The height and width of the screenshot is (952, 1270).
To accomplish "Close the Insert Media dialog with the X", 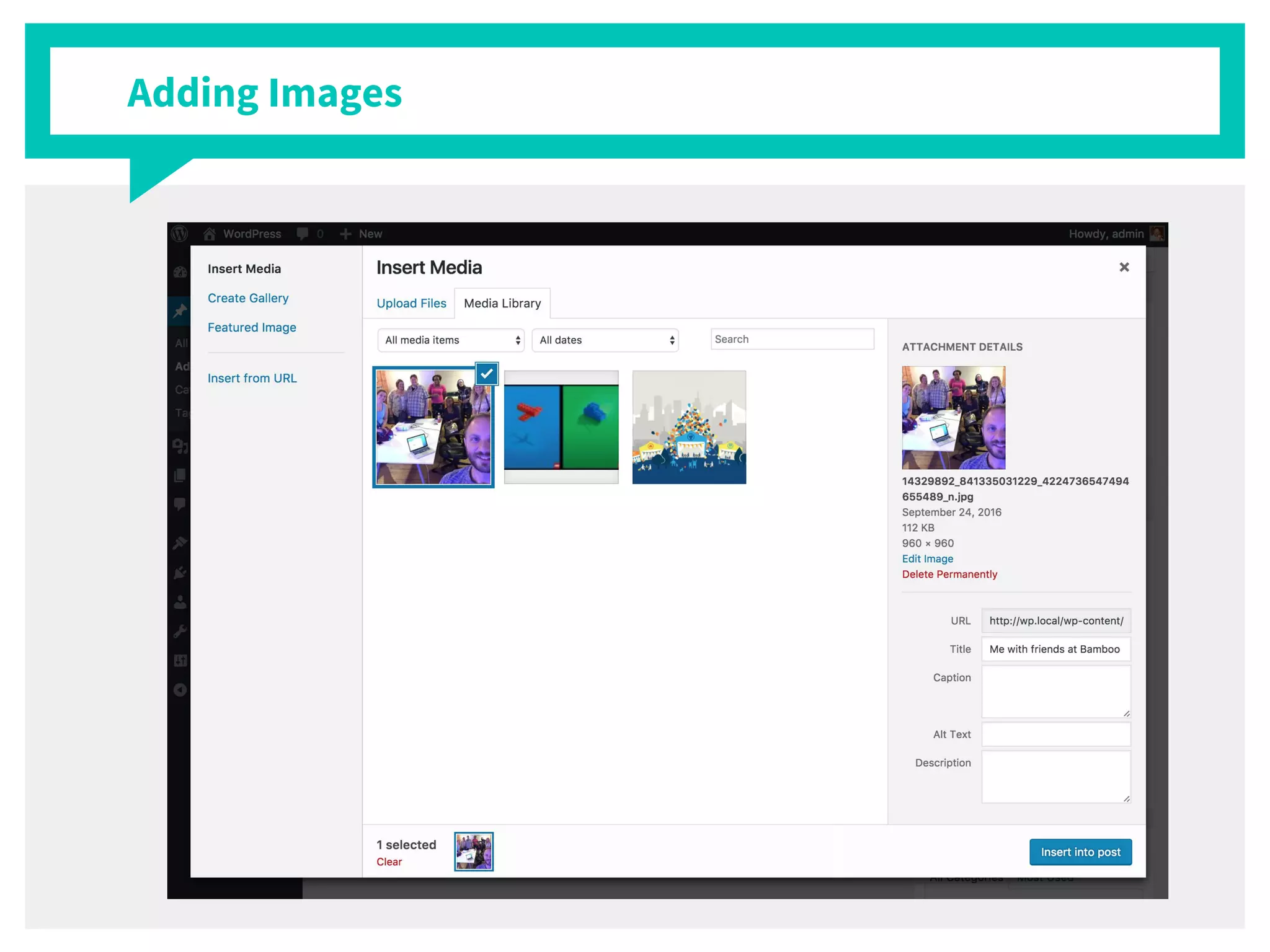I will pos(1124,267).
